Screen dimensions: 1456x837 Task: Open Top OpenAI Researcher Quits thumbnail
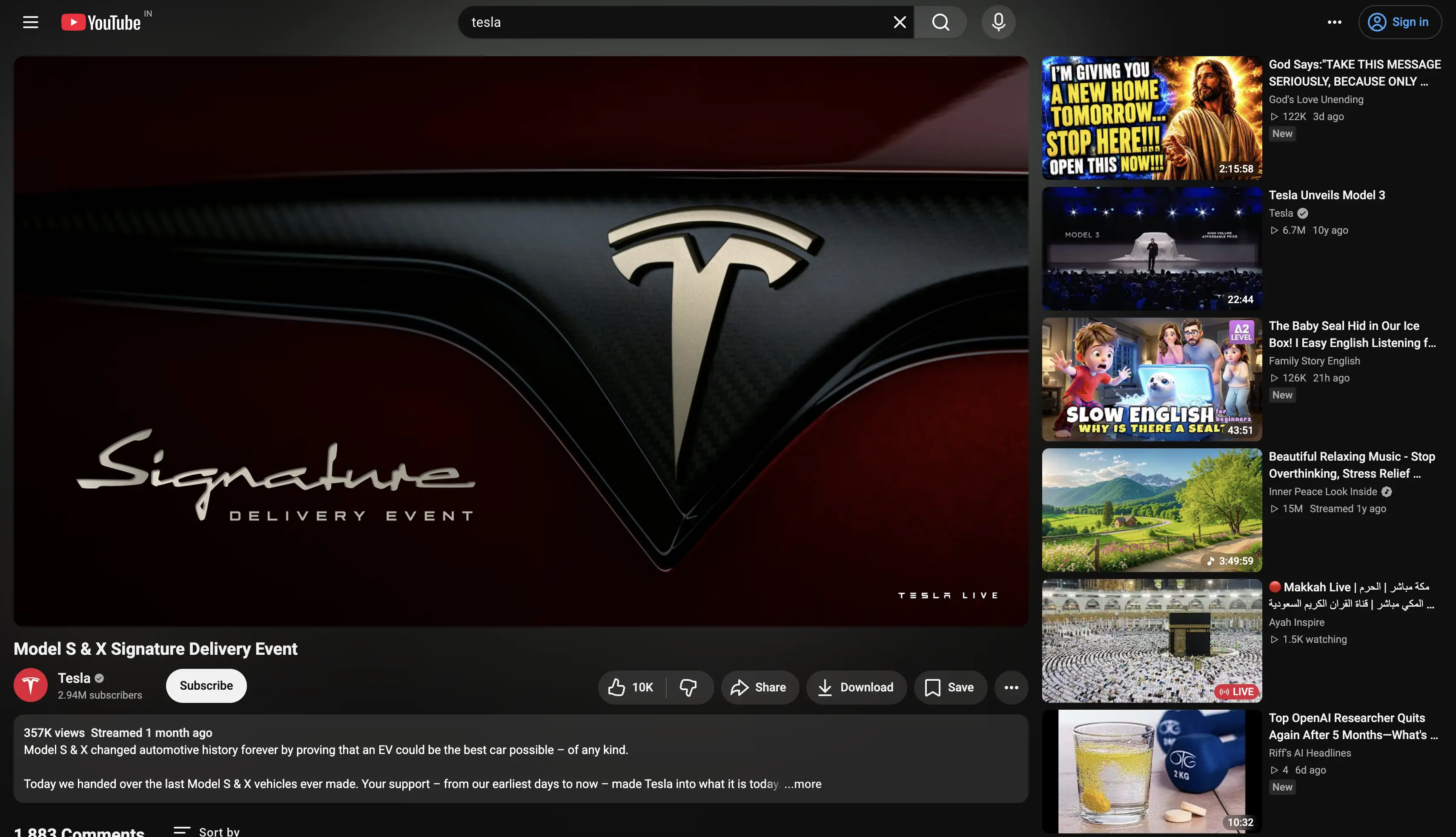coord(1152,771)
